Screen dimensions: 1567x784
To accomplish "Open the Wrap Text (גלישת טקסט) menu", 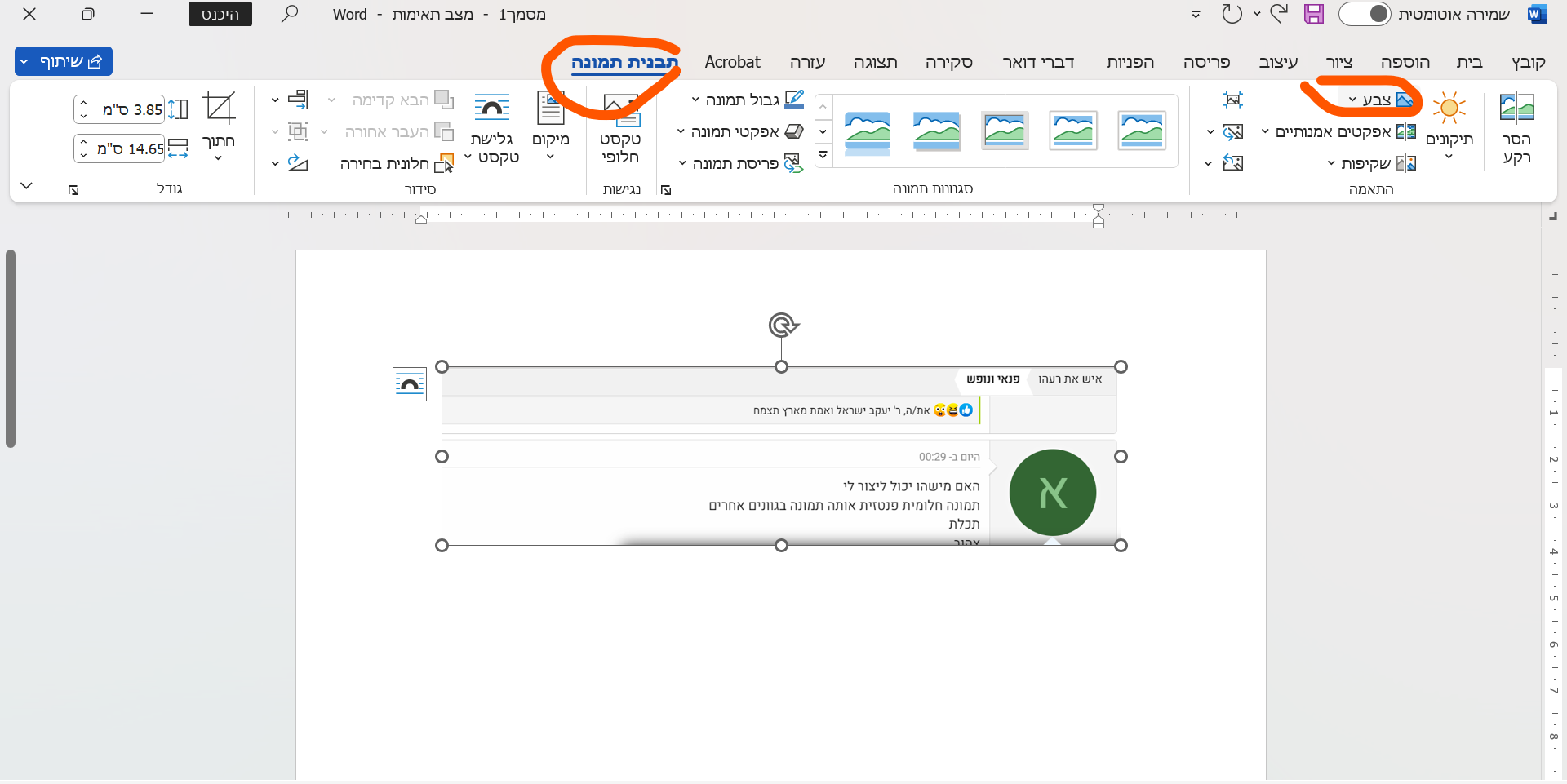I will [x=491, y=129].
